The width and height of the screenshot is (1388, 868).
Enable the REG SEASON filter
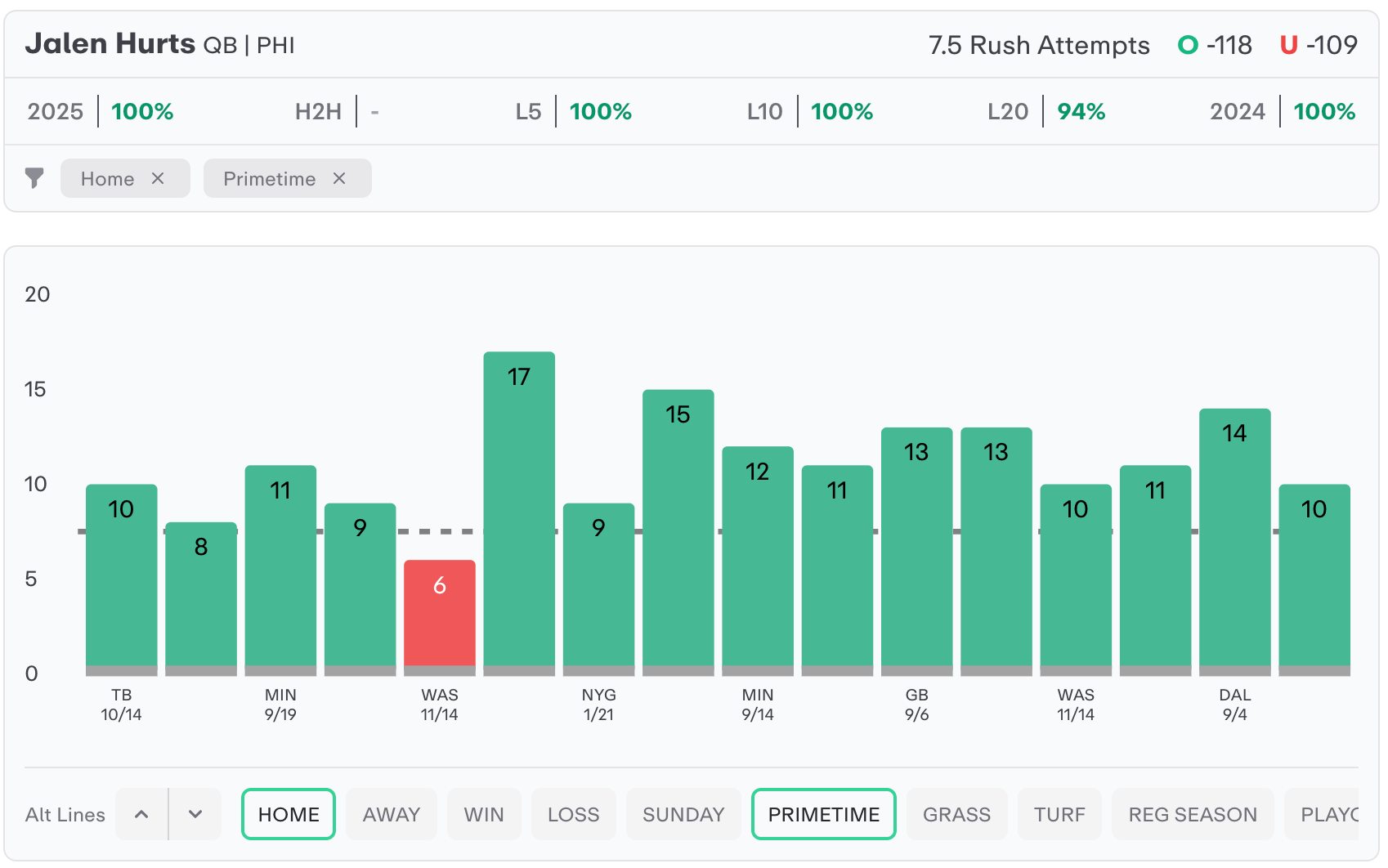(1193, 814)
